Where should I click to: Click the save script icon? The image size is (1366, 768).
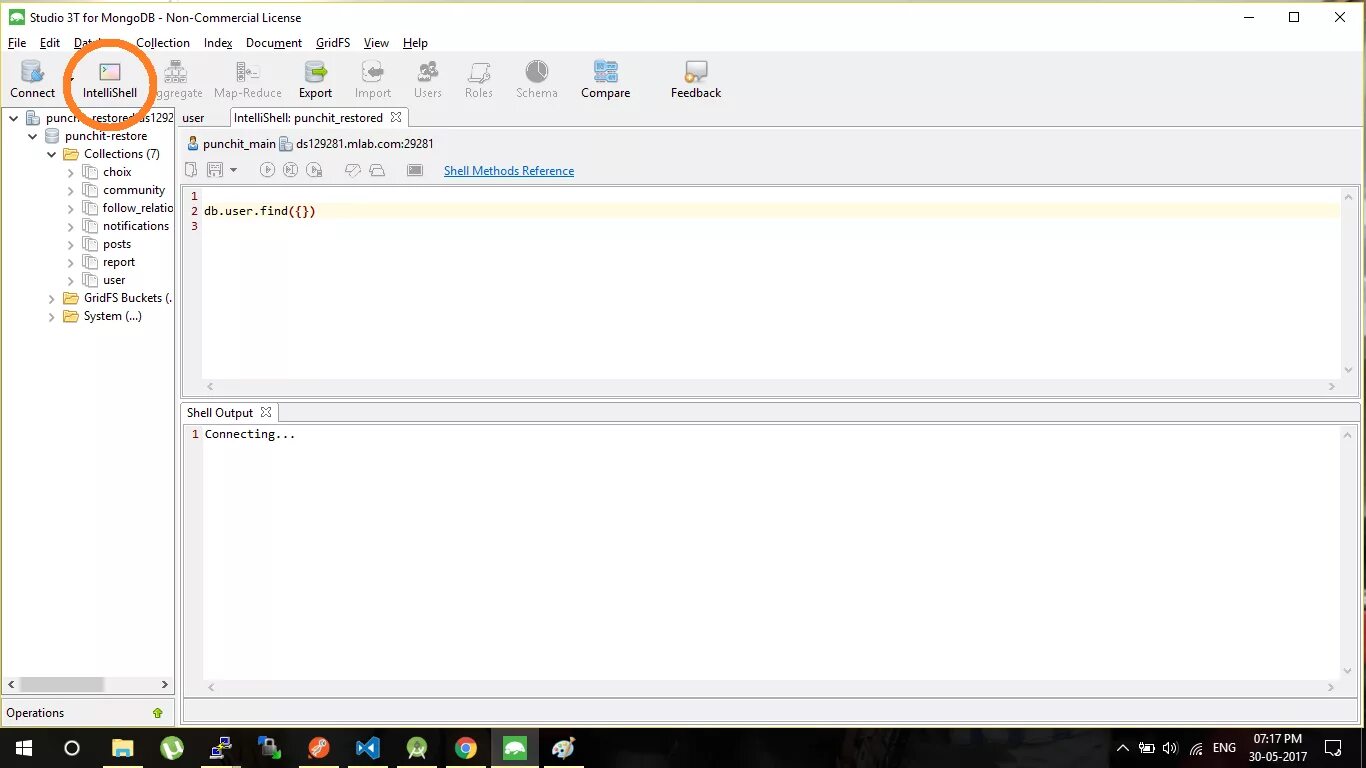point(214,170)
